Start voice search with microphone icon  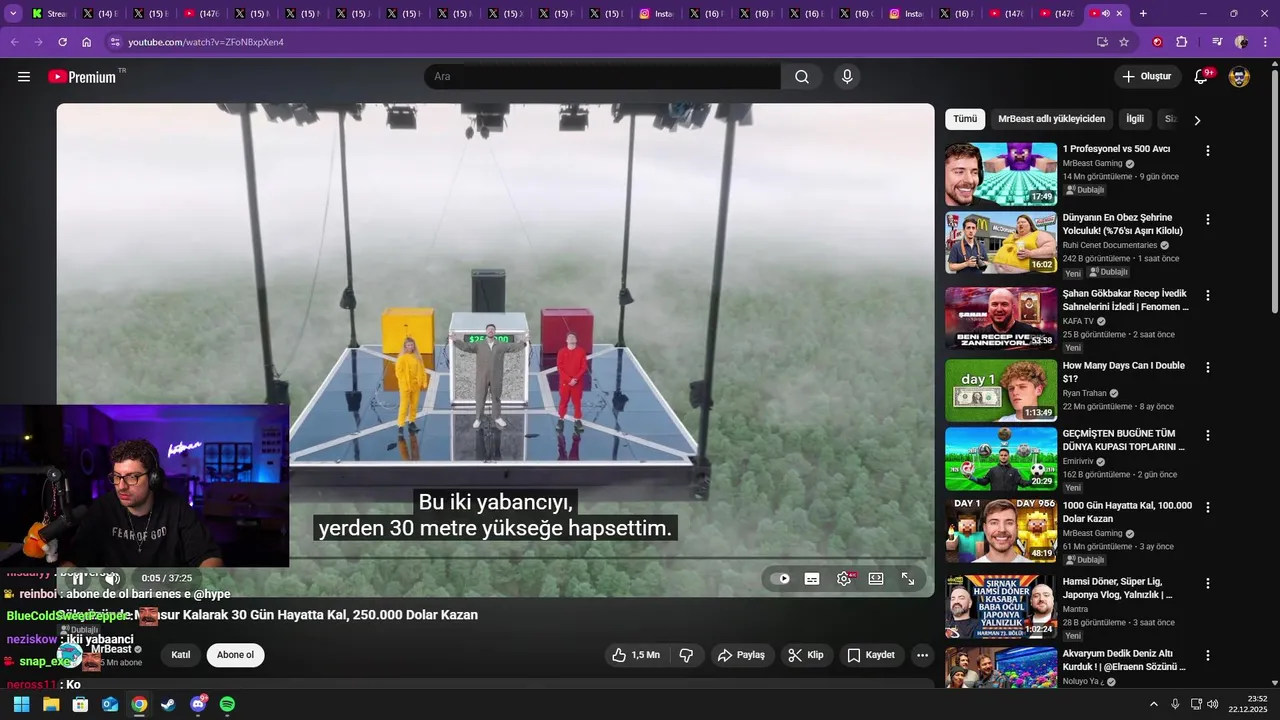(x=848, y=77)
